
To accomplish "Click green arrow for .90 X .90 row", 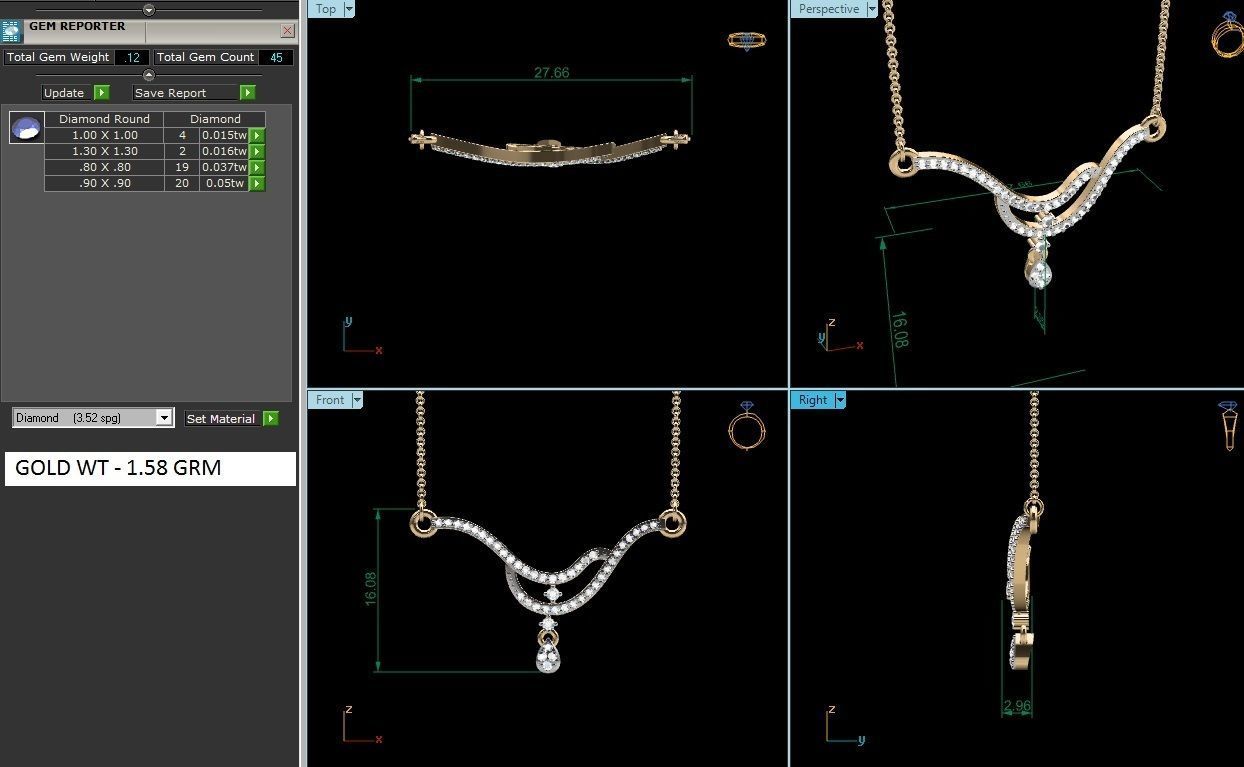I will coord(257,183).
